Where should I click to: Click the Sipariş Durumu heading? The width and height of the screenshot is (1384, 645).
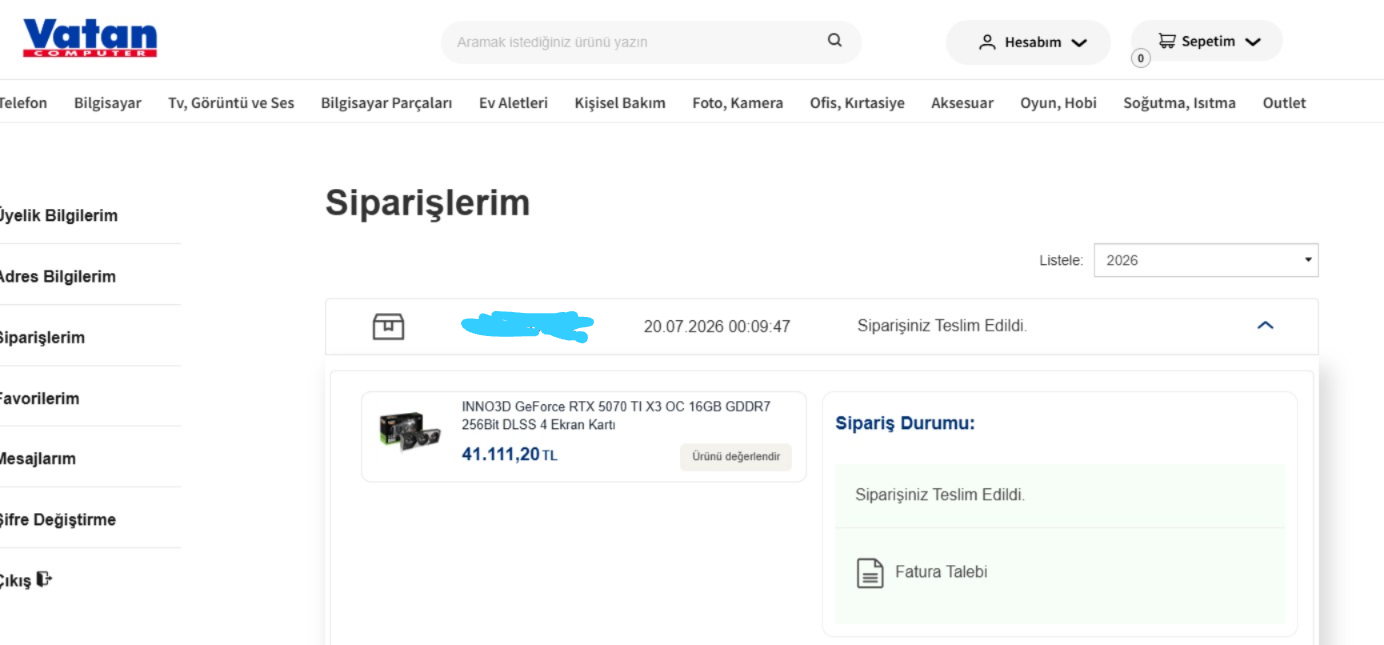point(905,423)
